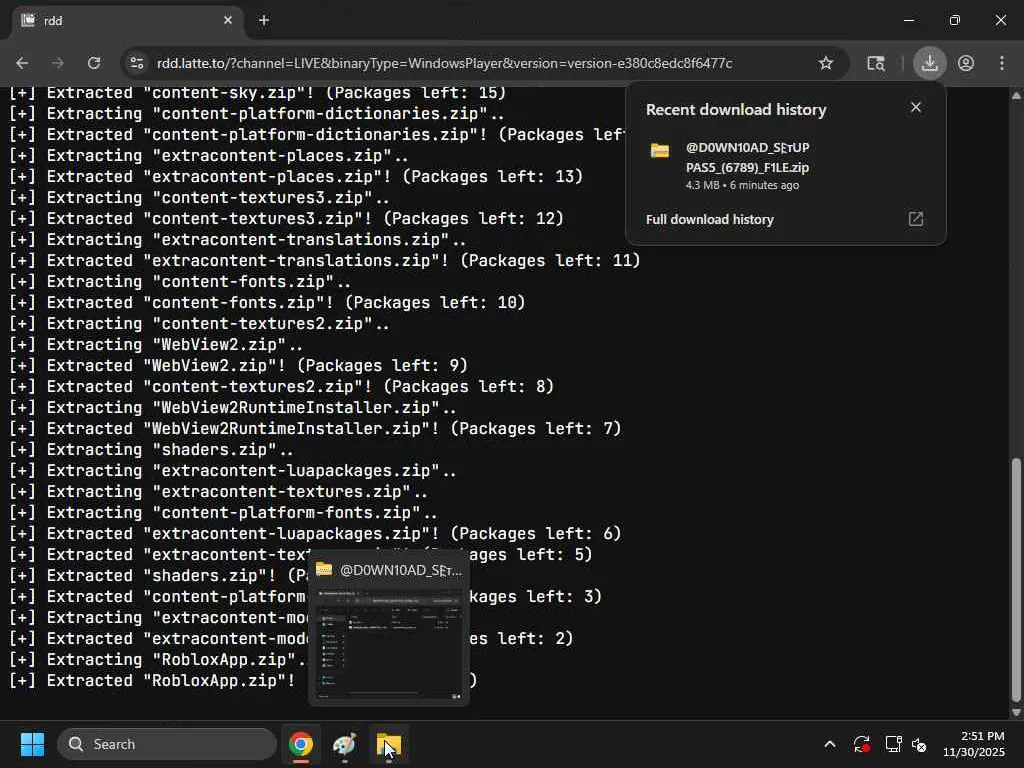This screenshot has width=1024, height=768.
Task: Click the 'Extracting "content-textures3.zip"' log line
Action: [199, 198]
